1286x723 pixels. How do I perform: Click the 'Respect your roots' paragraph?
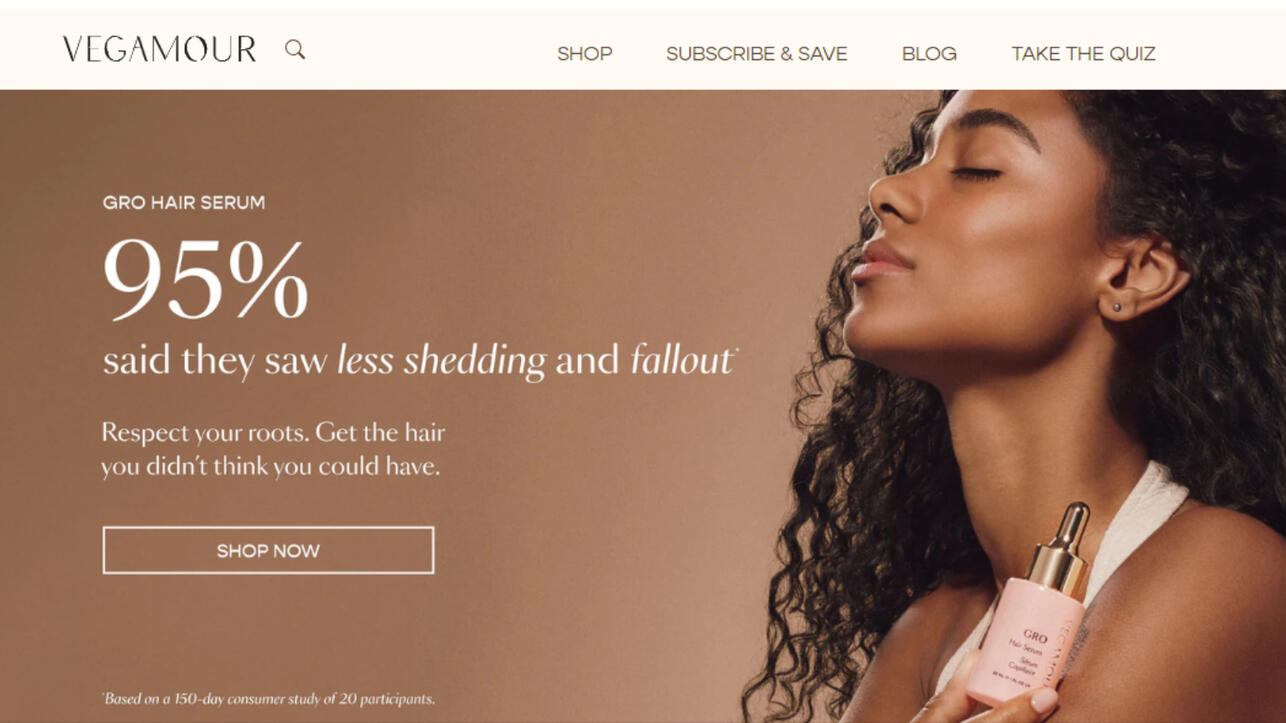[273, 449]
